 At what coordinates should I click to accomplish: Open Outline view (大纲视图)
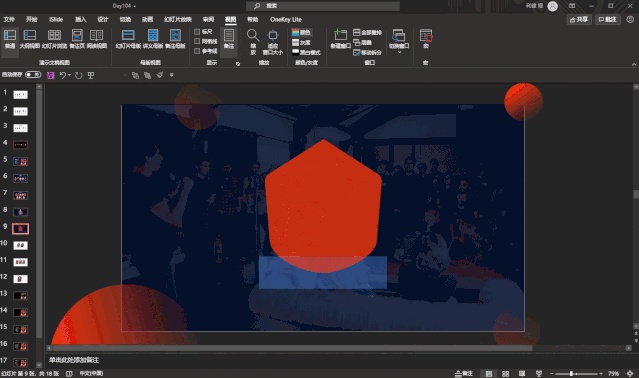point(29,39)
